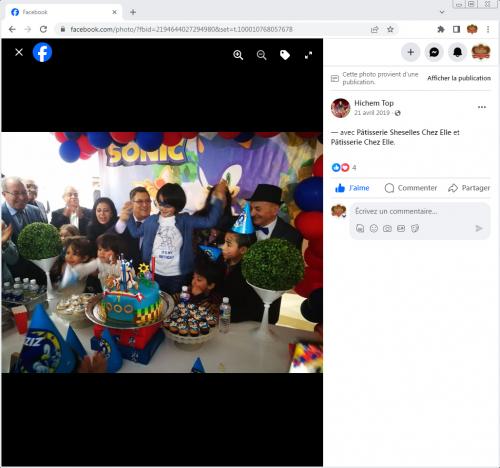Open the notifications bell

(457, 52)
